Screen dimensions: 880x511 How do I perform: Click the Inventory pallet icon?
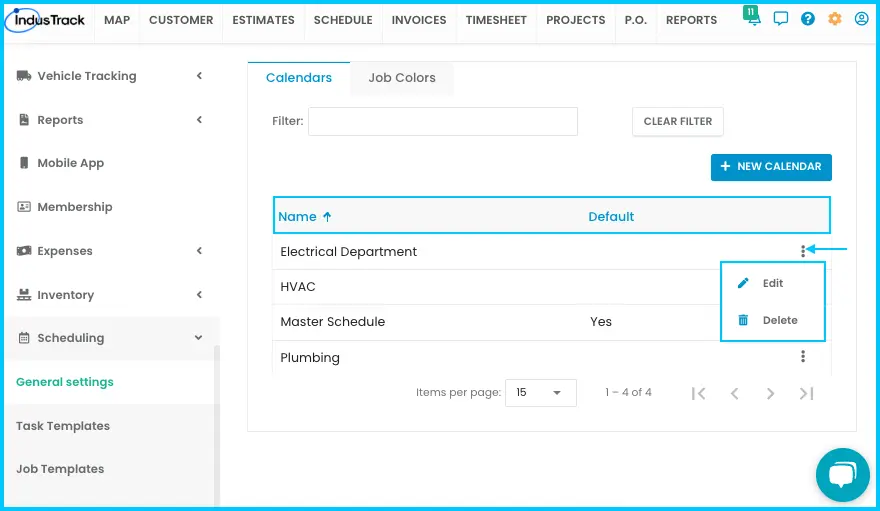click(24, 294)
